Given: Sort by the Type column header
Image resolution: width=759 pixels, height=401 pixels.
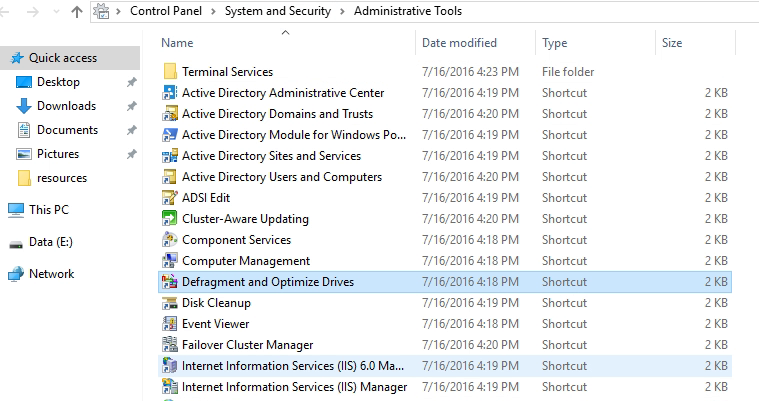Looking at the screenshot, I should (555, 43).
